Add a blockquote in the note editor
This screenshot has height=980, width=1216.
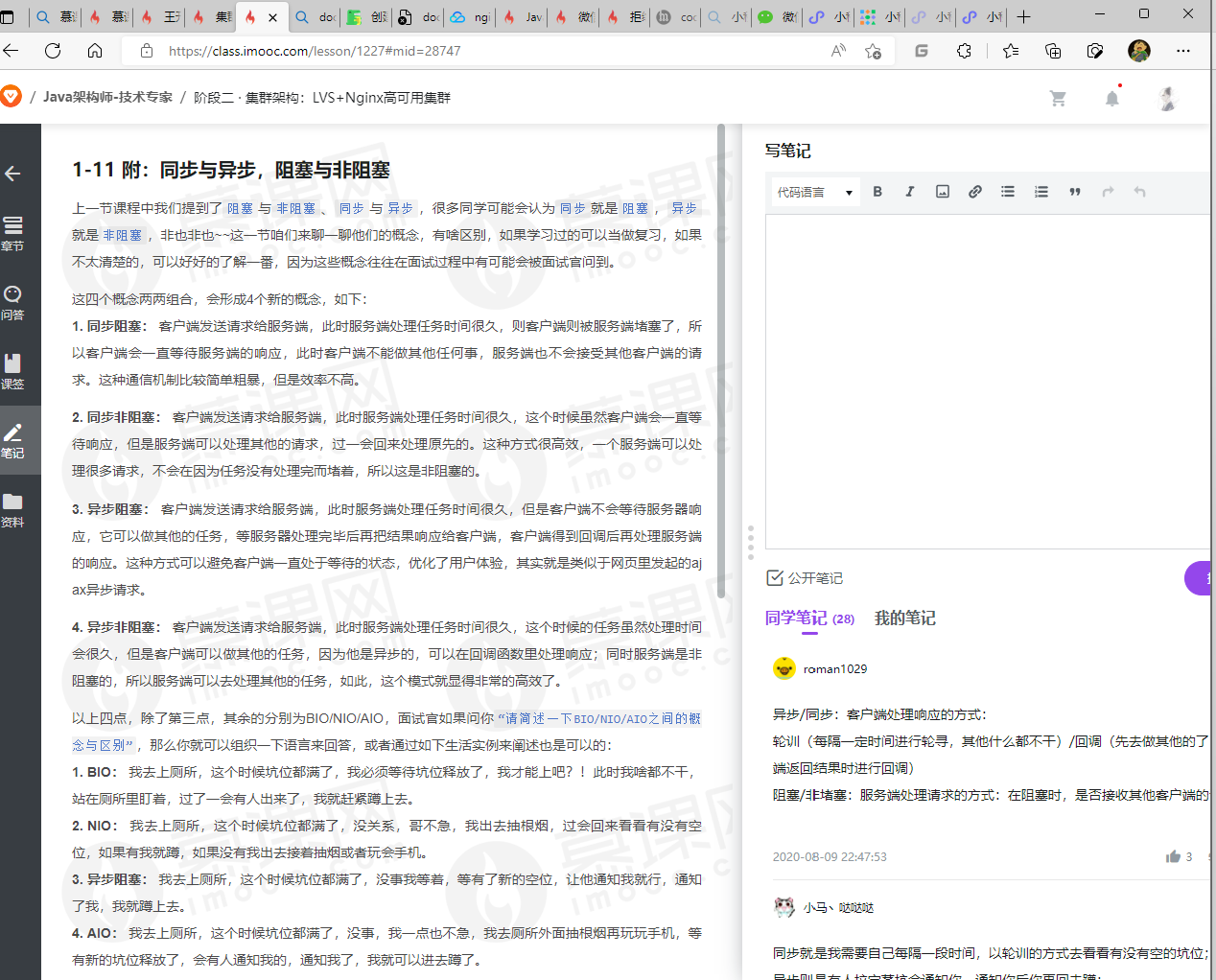[x=1074, y=191]
